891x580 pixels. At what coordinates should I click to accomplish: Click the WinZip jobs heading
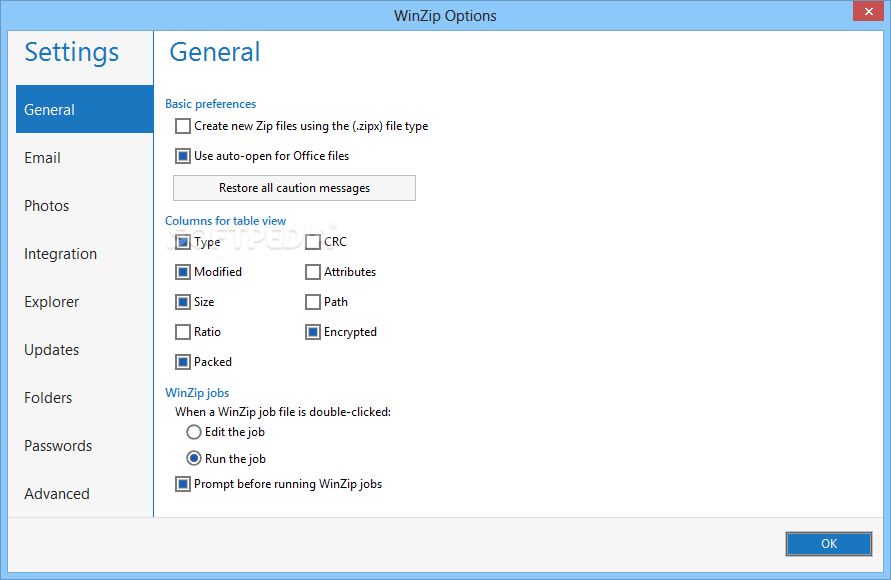pos(197,393)
